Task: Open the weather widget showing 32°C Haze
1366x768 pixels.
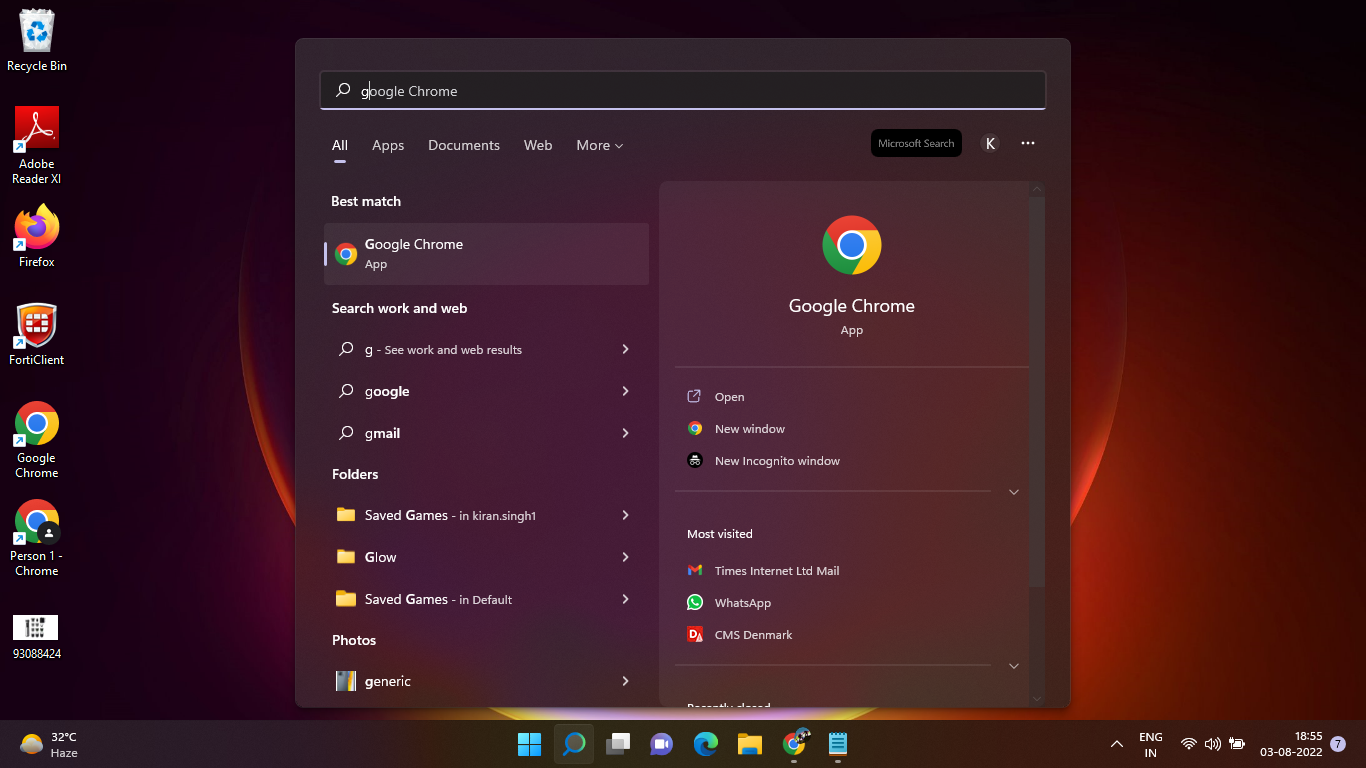Action: click(x=49, y=744)
